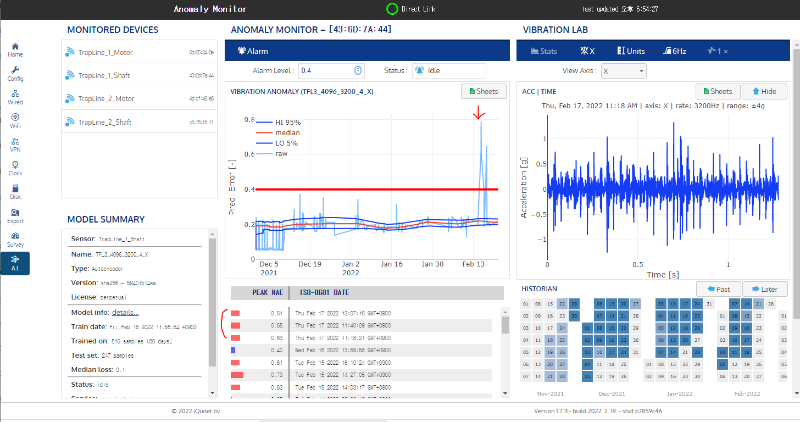This screenshot has width=800, height=422.
Task: Open the 6Hz filter tab in the Vibration Lab
Action: [674, 51]
